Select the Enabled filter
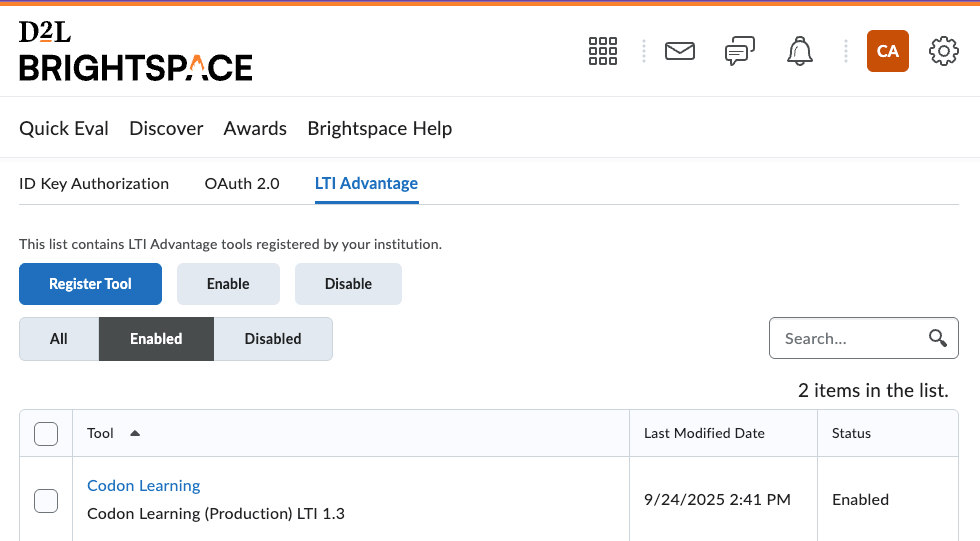The width and height of the screenshot is (980, 541). [156, 339]
